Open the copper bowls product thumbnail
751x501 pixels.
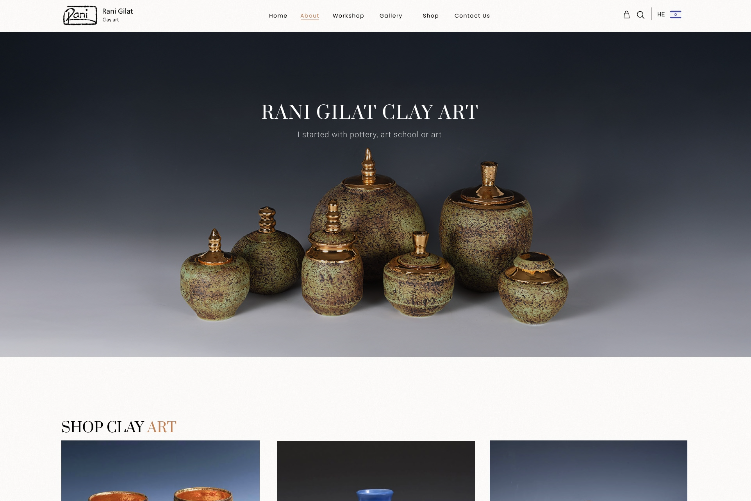pyautogui.click(x=160, y=471)
